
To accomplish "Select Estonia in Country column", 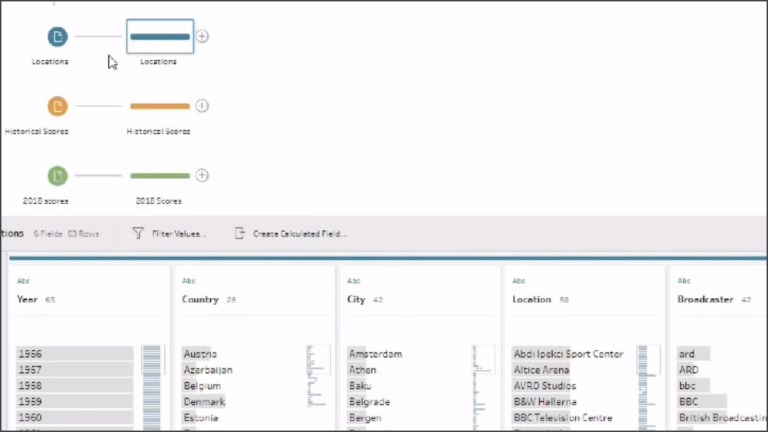I will coord(200,417).
